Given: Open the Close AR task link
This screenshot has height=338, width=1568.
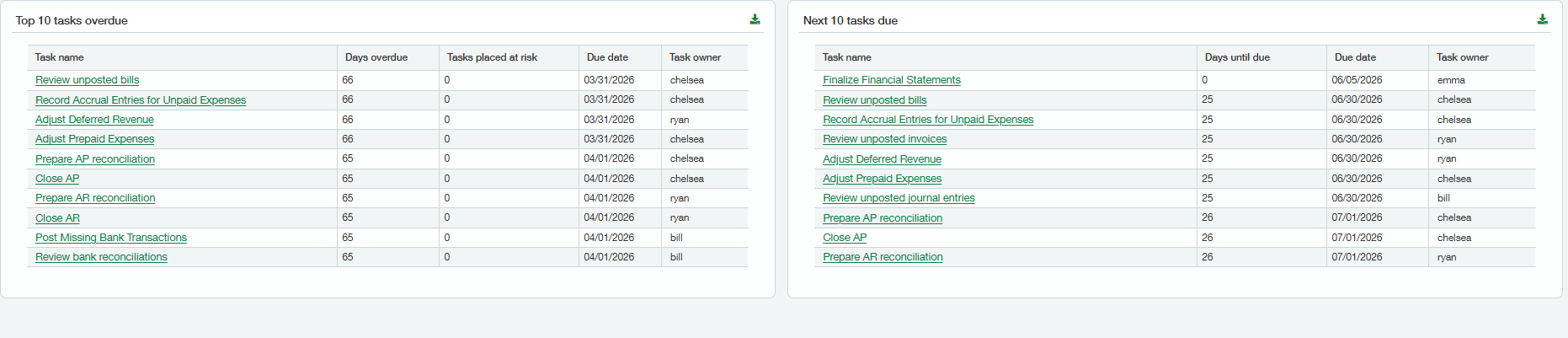Looking at the screenshot, I should tap(57, 217).
